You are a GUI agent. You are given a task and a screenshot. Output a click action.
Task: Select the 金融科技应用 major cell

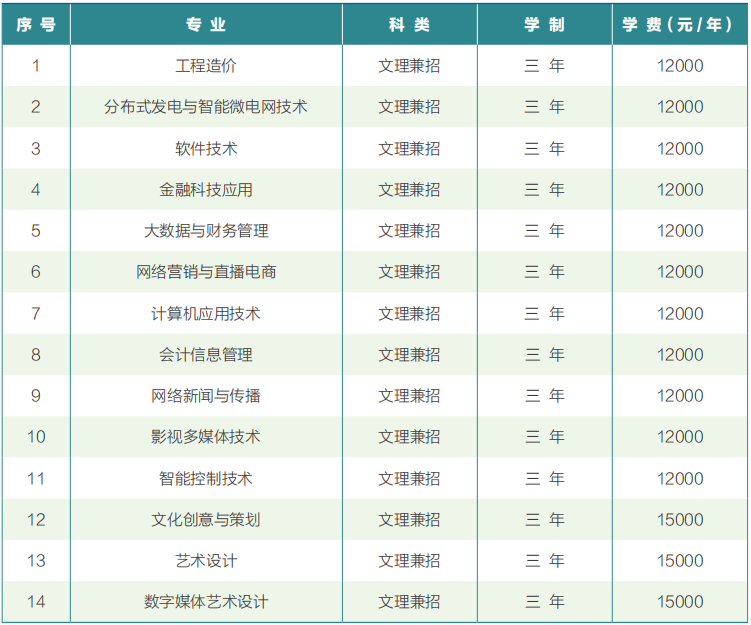point(206,190)
